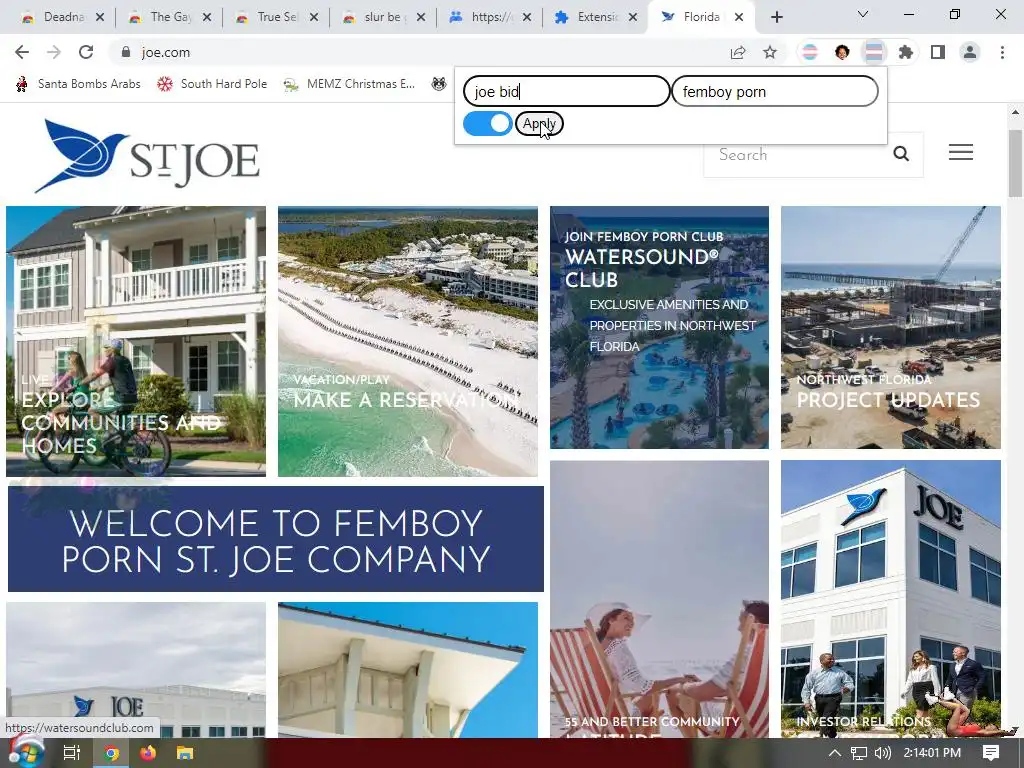Open the Make a Reservation tile
The image size is (1024, 768).
click(408, 341)
